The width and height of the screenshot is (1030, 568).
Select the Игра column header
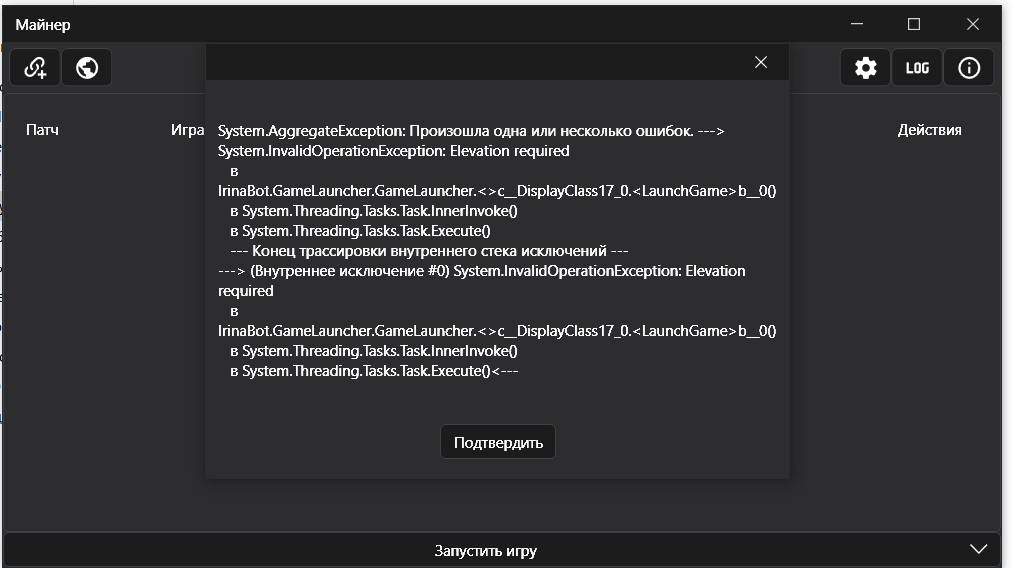(187, 130)
